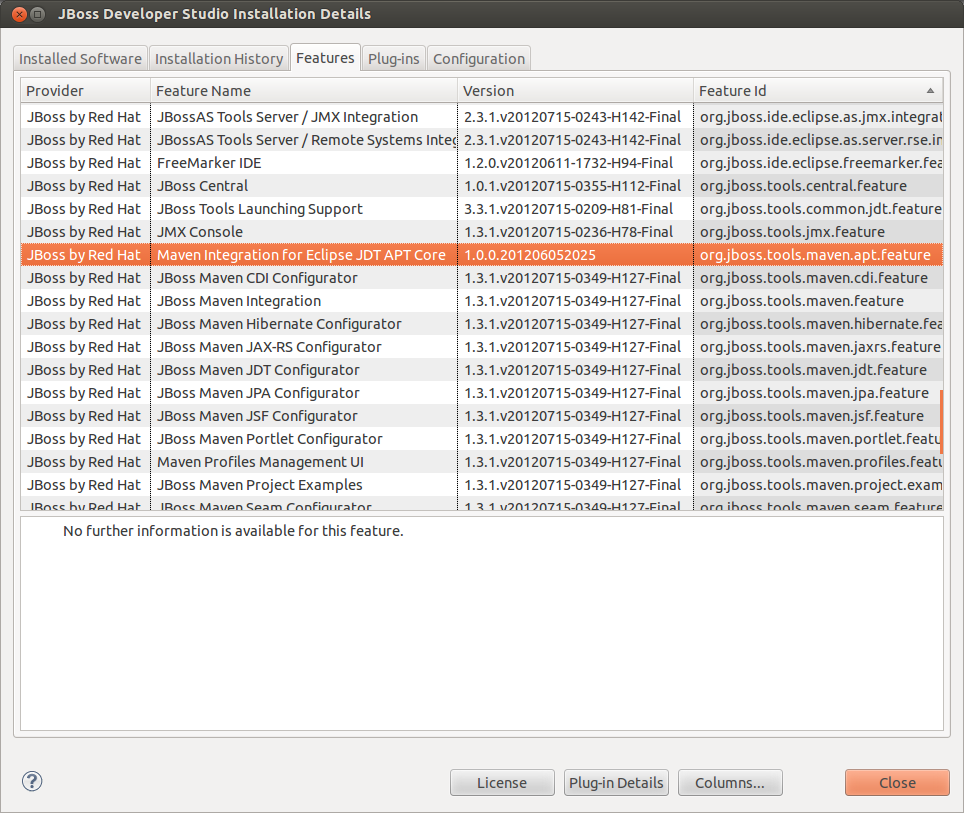The width and height of the screenshot is (964, 813).
Task: Switch to the Plug-ins tab
Action: (393, 58)
